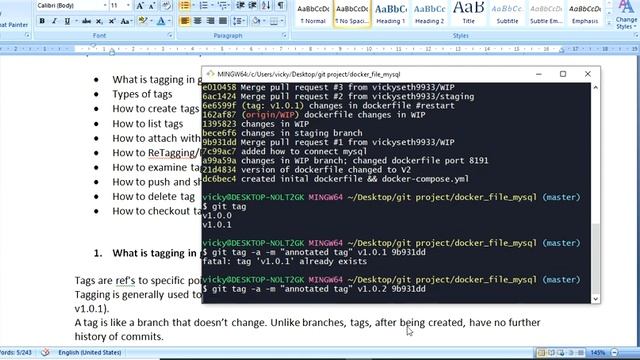Decrease paragraph indent
Viewport: 640px width, 360px height.
pyautogui.click(x=240, y=6)
